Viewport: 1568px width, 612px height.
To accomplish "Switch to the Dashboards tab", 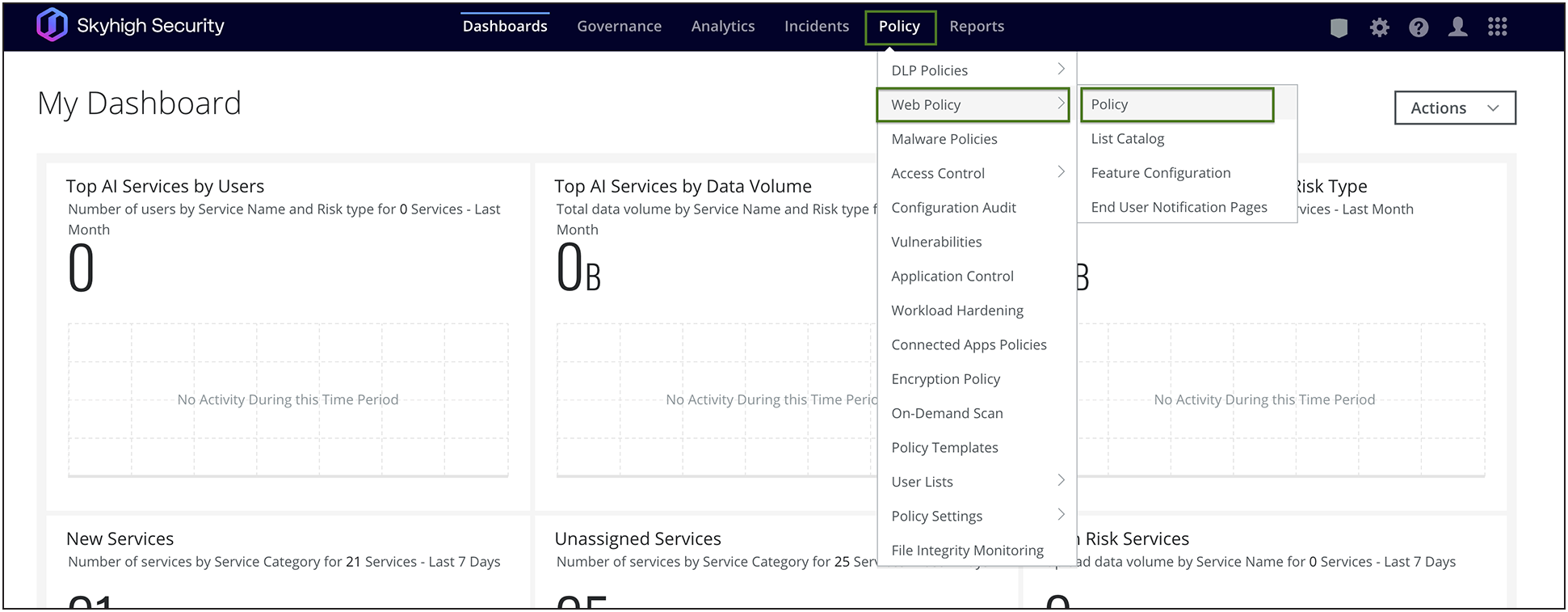I will tap(505, 27).
